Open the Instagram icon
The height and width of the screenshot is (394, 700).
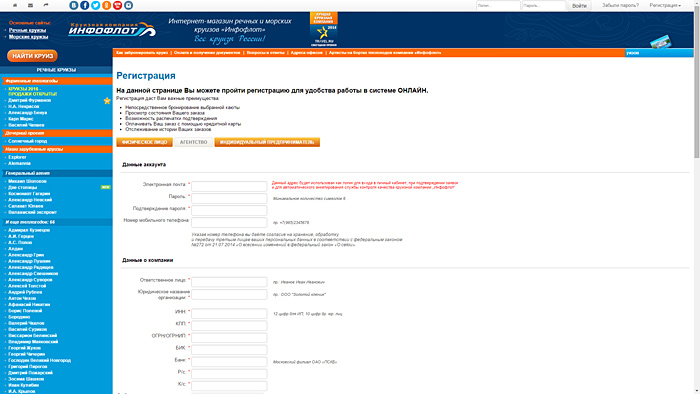tap(128, 5)
